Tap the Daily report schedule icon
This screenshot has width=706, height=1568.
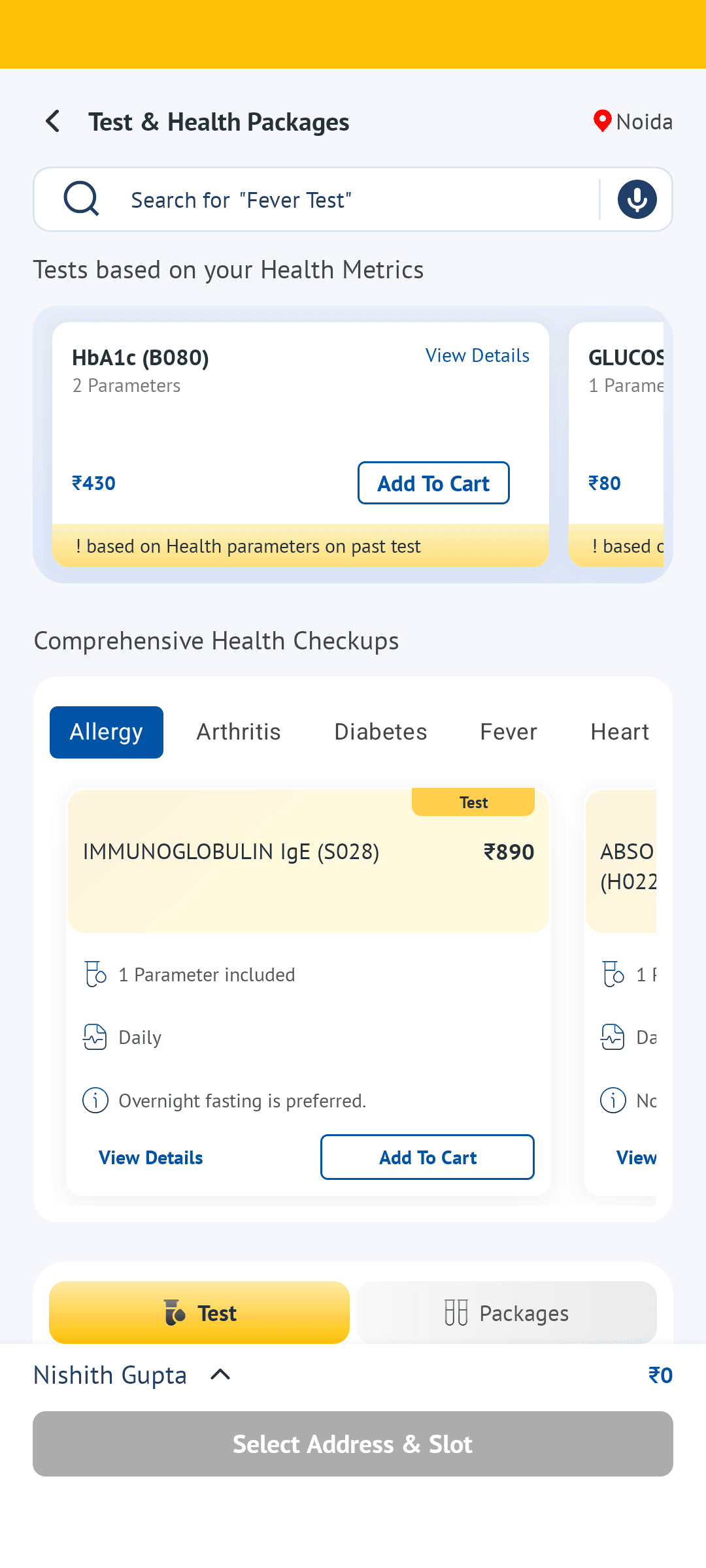[95, 1037]
